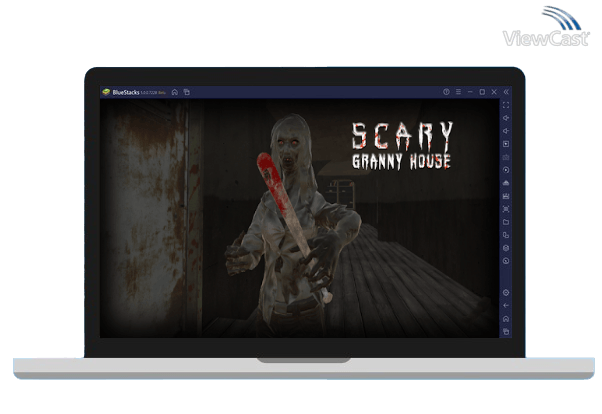Viewport: 602px width, 414px height.
Task: Open the BlueStacks help icon
Action: 446,92
